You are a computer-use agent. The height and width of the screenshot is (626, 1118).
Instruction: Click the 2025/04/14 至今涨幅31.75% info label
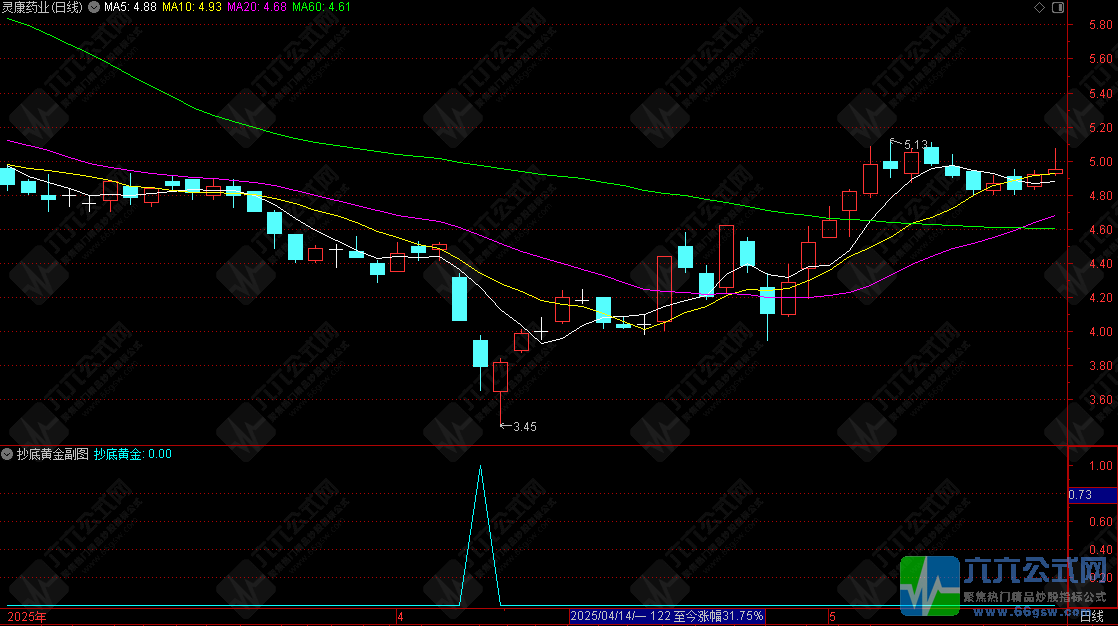coord(667,616)
